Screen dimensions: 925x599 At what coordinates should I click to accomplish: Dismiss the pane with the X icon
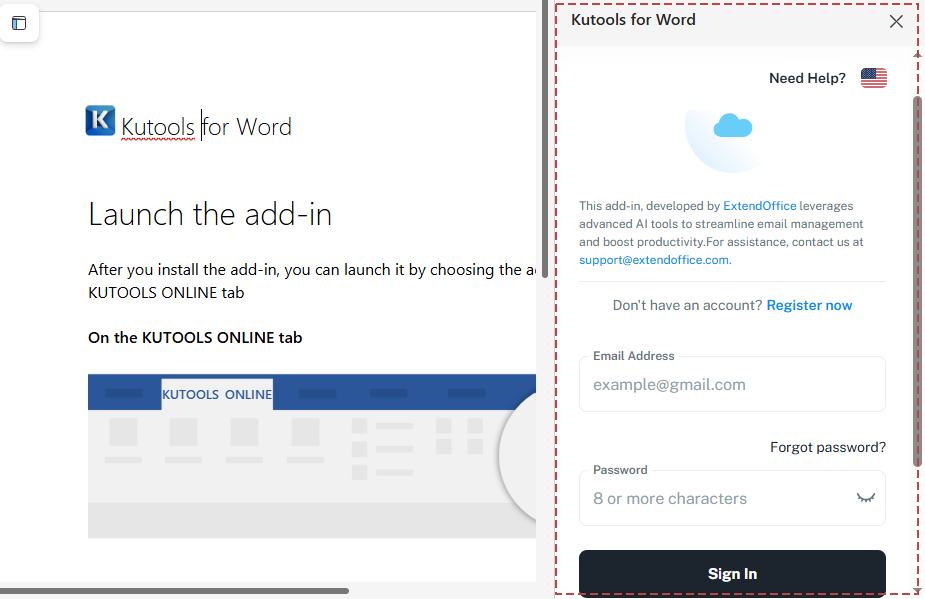coord(896,21)
